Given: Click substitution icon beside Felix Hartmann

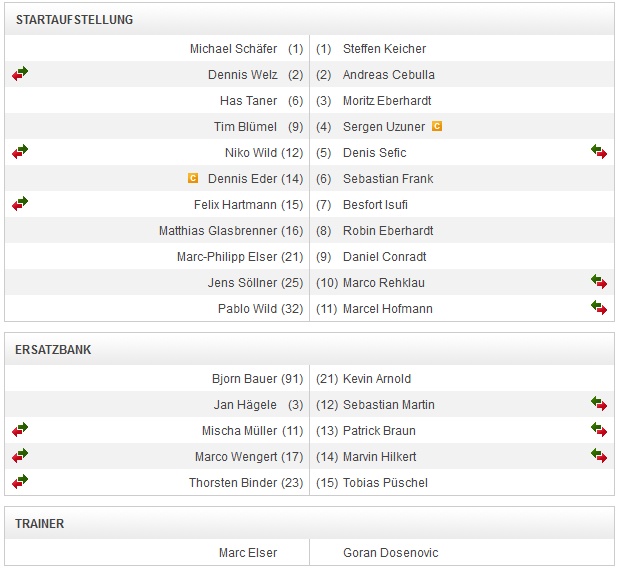Looking at the screenshot, I should [20, 204].
